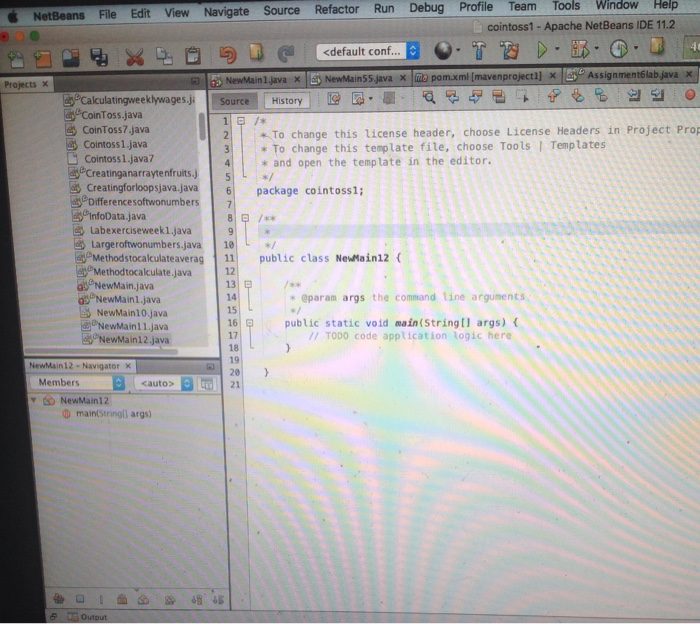The height and width of the screenshot is (624, 700).
Task: Click the Copy toolbar icon
Action: click(x=164, y=56)
